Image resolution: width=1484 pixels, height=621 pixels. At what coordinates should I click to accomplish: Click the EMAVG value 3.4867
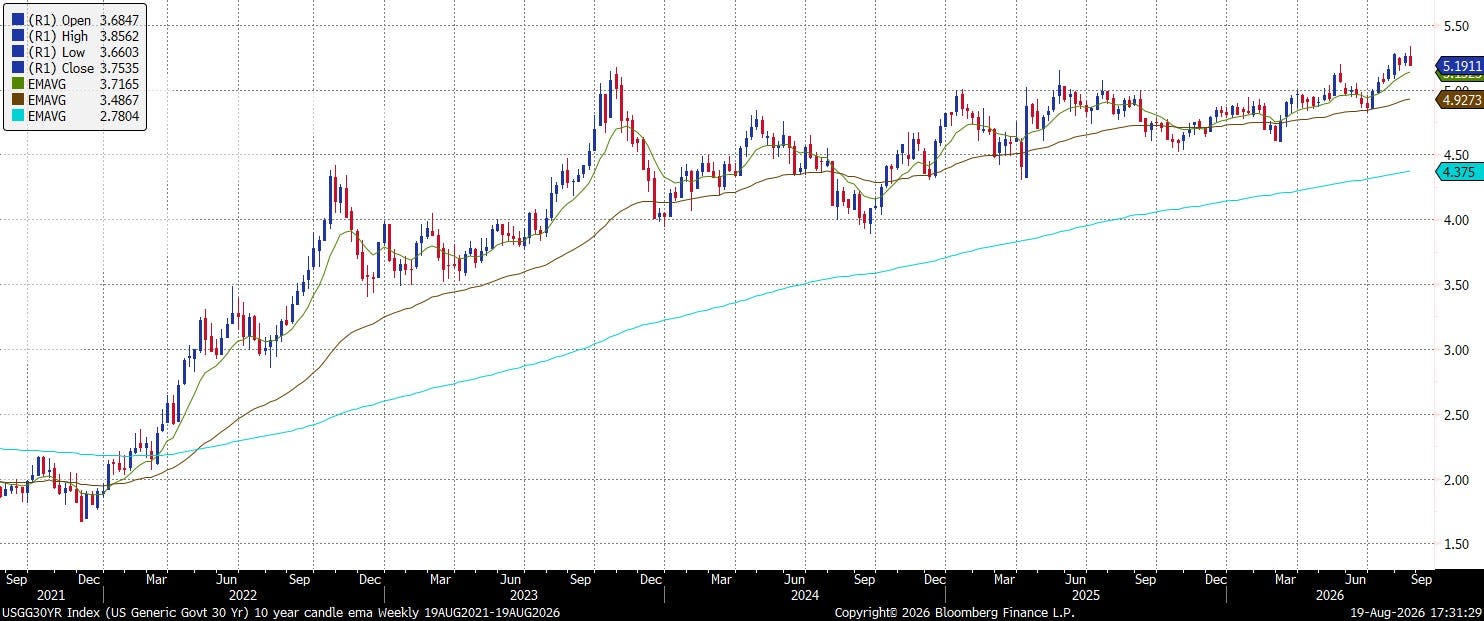[120, 101]
